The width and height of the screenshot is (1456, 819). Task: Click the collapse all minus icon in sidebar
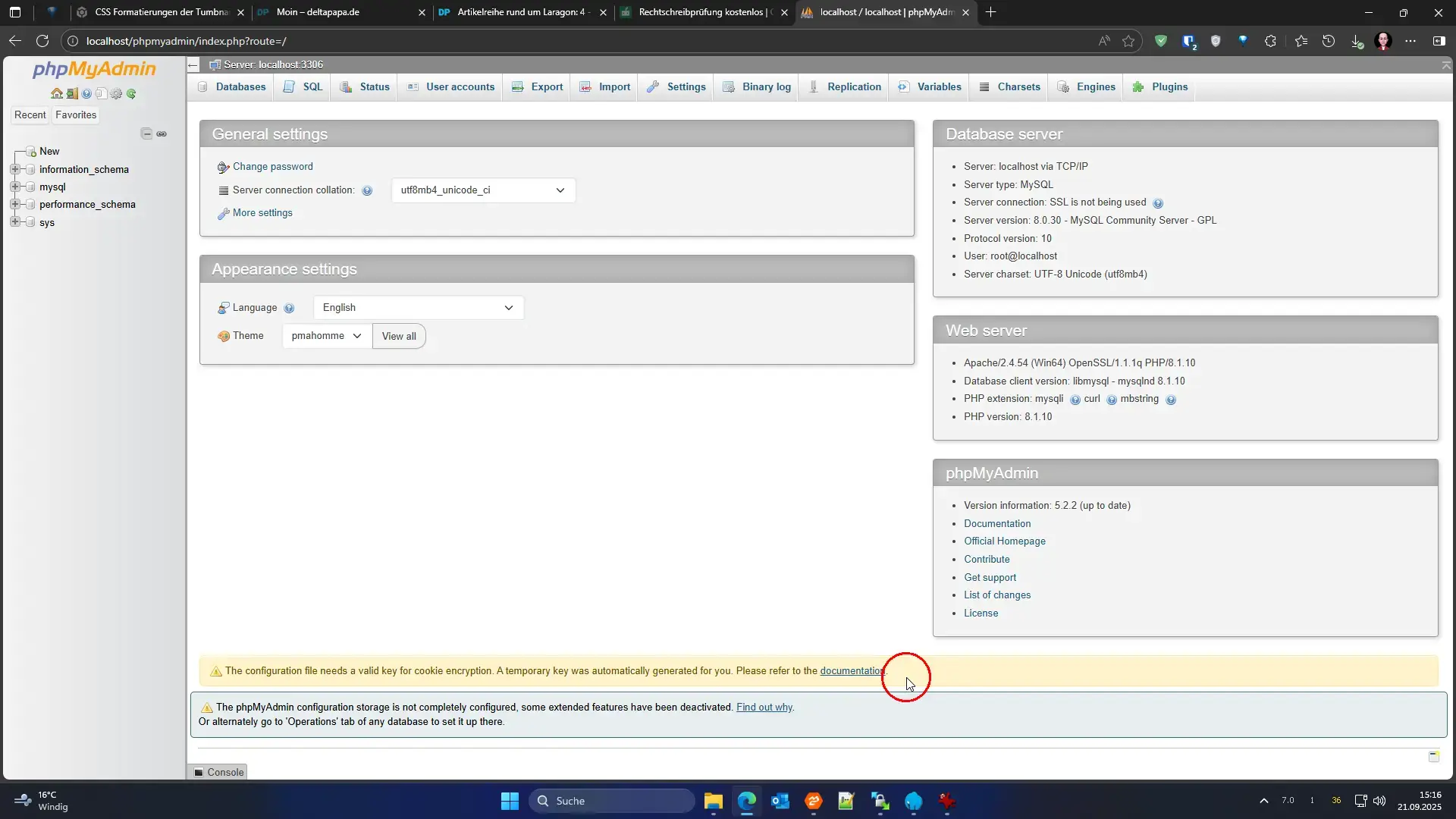coord(146,133)
